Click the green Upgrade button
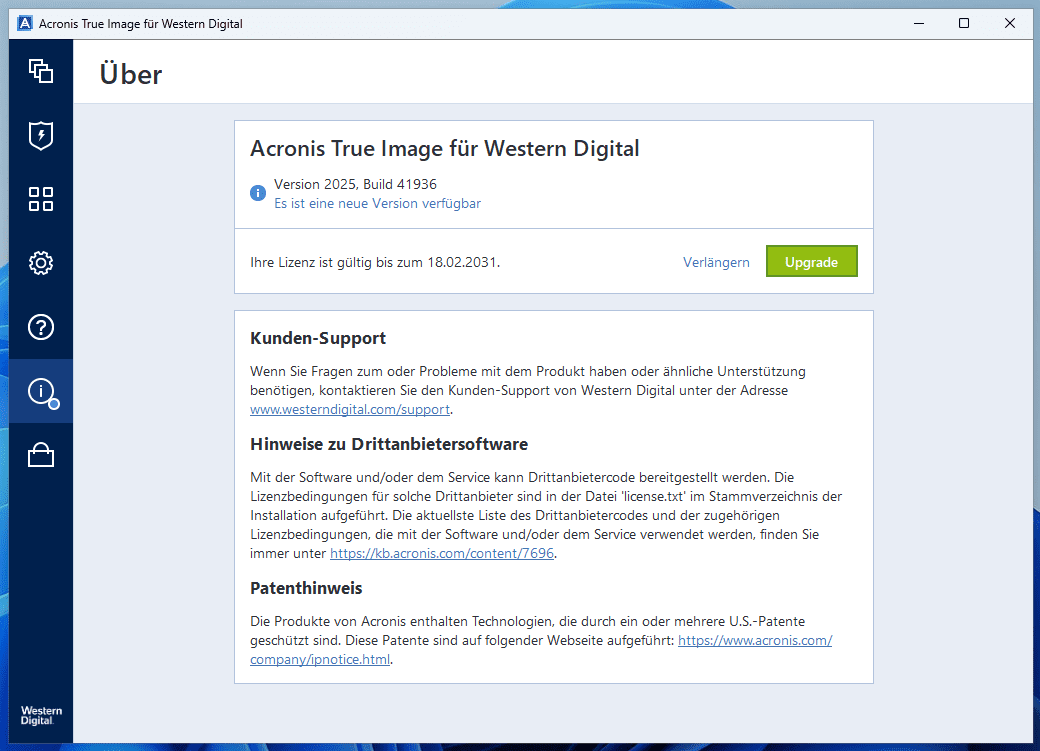The height and width of the screenshot is (751, 1040). [811, 261]
